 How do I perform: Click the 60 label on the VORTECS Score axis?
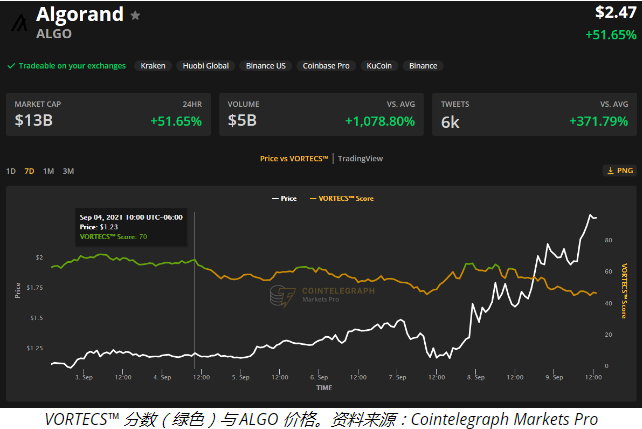click(x=608, y=271)
